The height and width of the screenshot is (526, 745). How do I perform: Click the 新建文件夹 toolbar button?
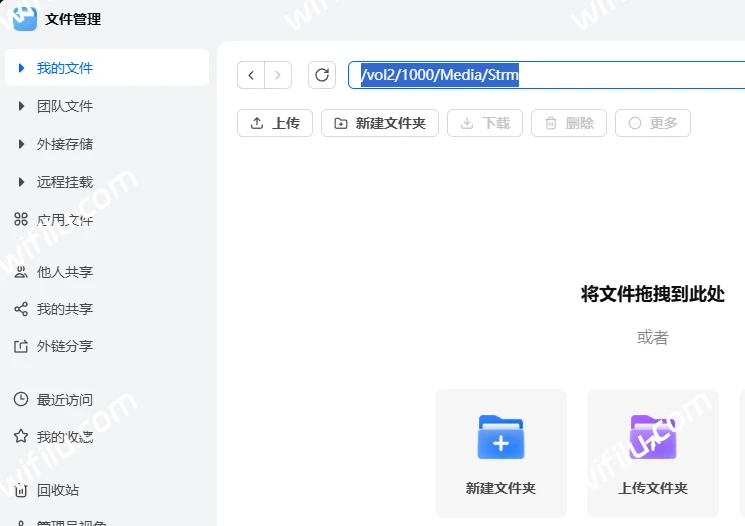379,123
